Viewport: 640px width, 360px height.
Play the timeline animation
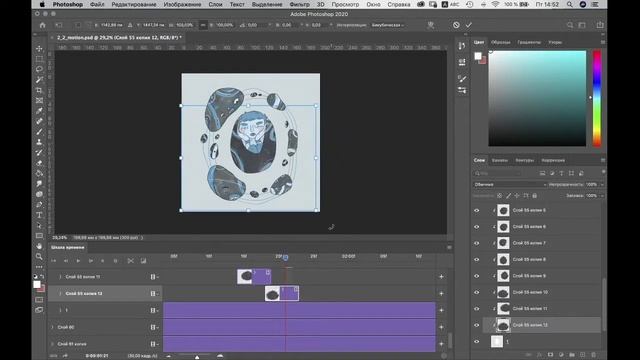(78, 261)
